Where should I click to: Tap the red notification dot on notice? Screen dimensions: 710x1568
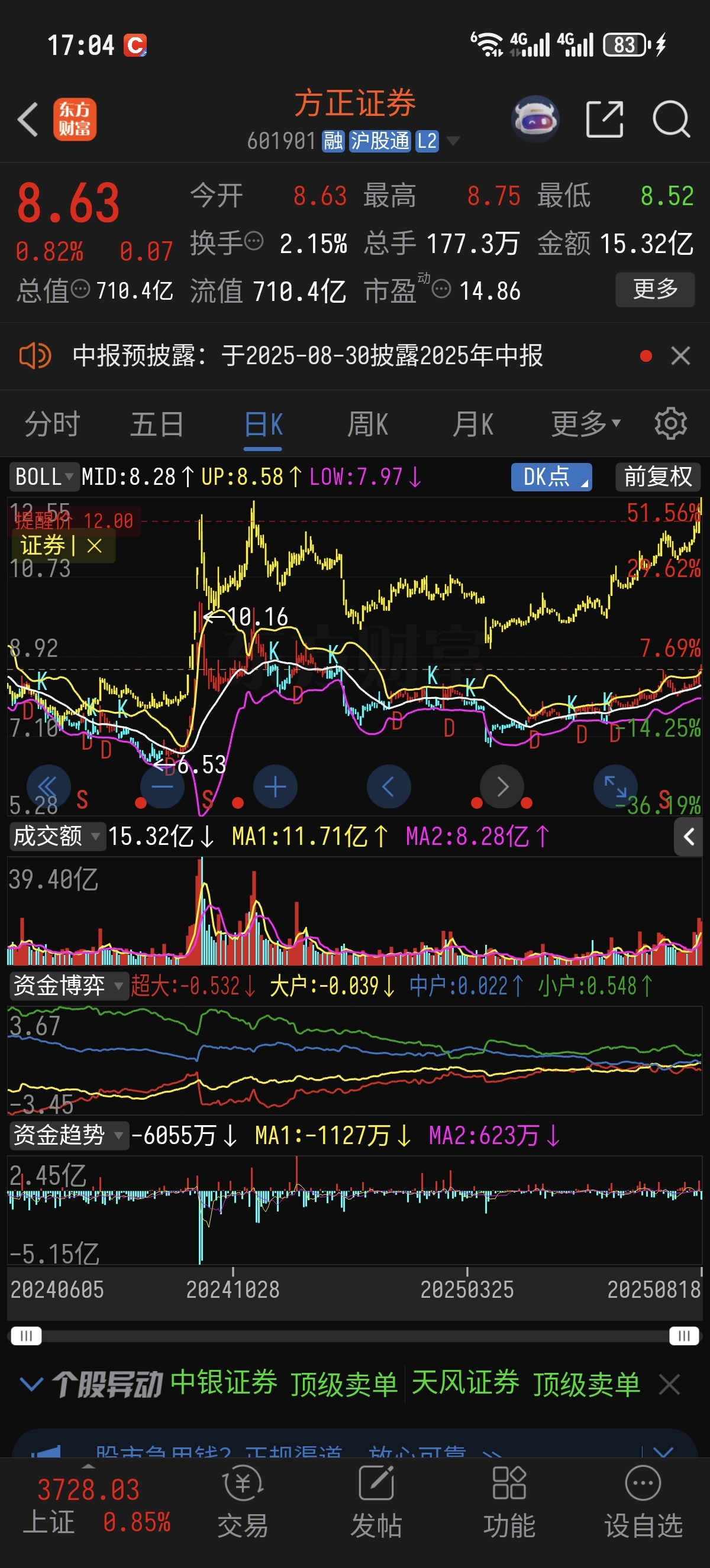(x=646, y=355)
